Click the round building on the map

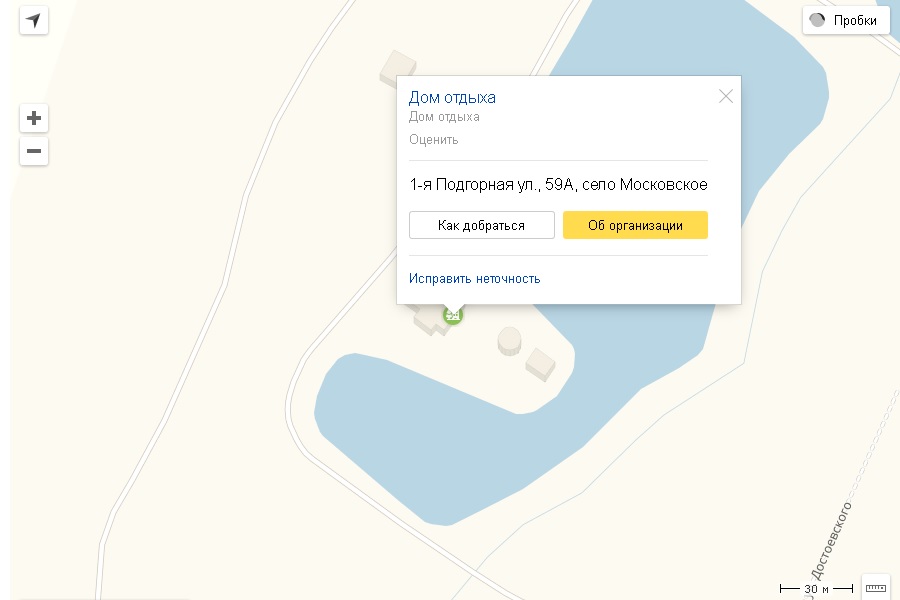509,340
